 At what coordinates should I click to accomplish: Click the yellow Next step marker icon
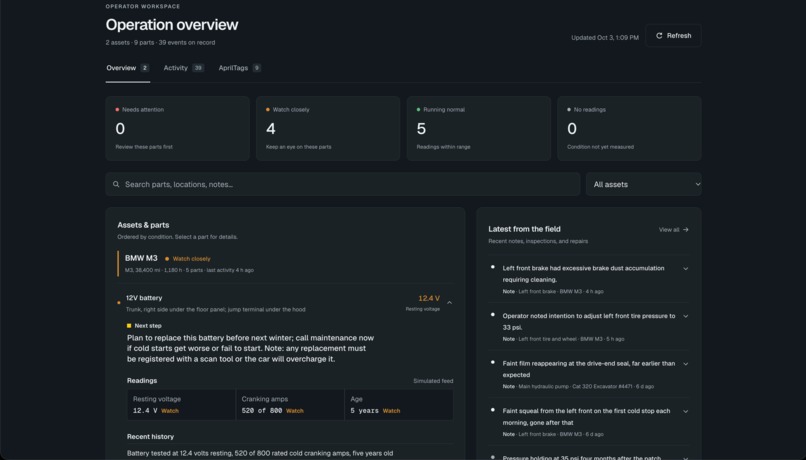(129, 326)
